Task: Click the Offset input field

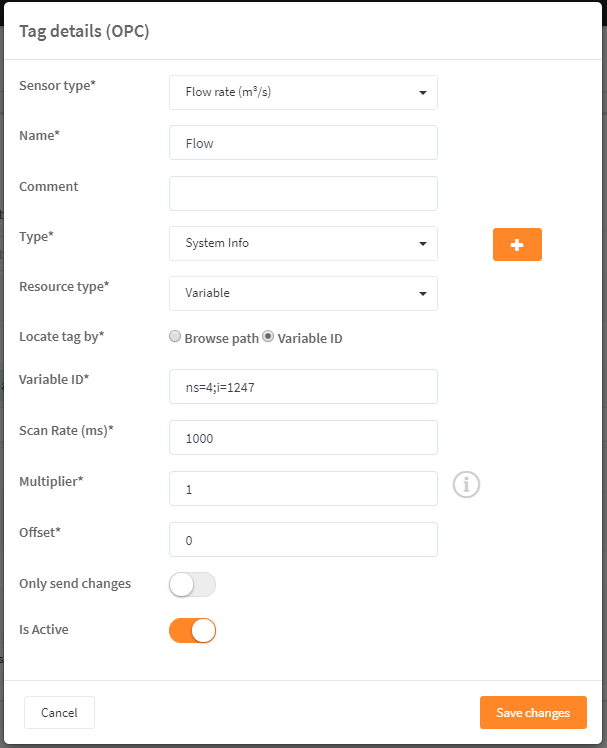Action: click(x=303, y=540)
